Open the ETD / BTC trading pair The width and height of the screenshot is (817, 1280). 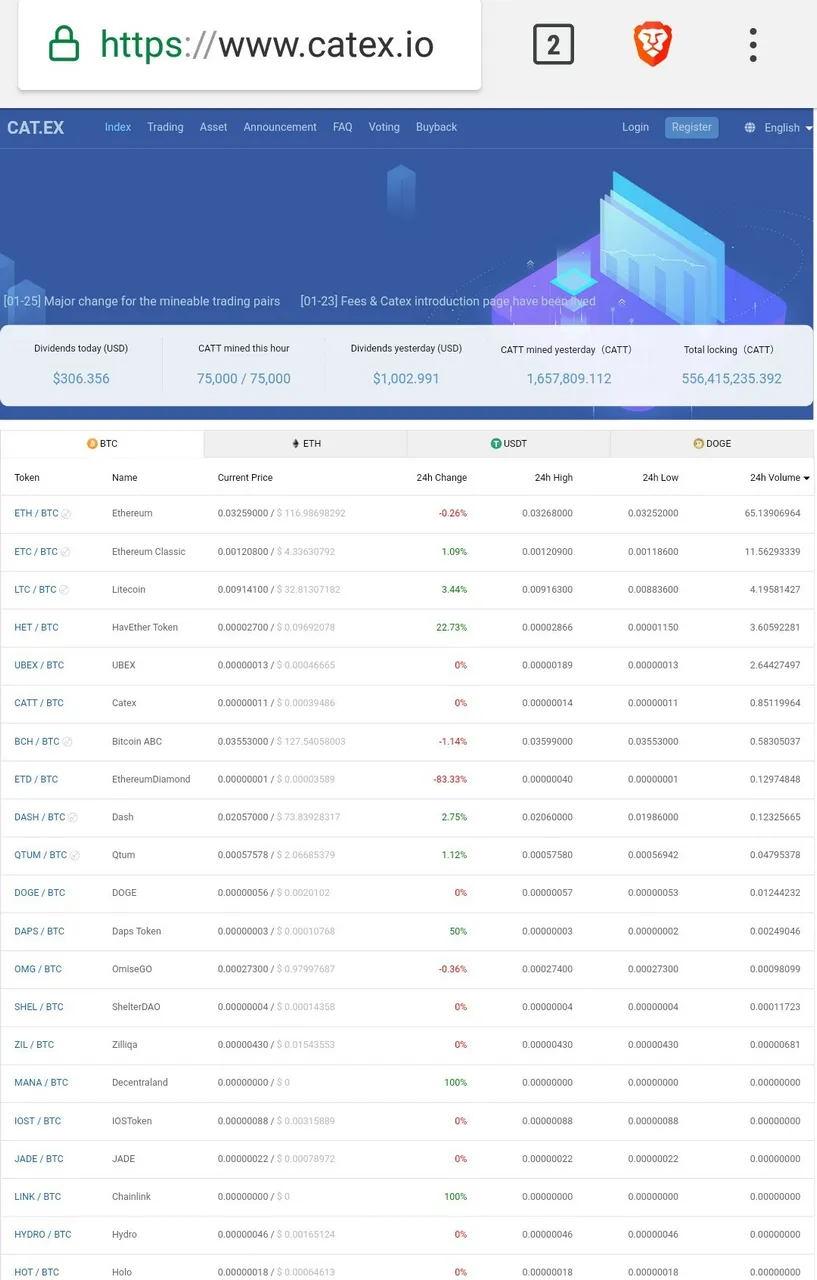[36, 779]
